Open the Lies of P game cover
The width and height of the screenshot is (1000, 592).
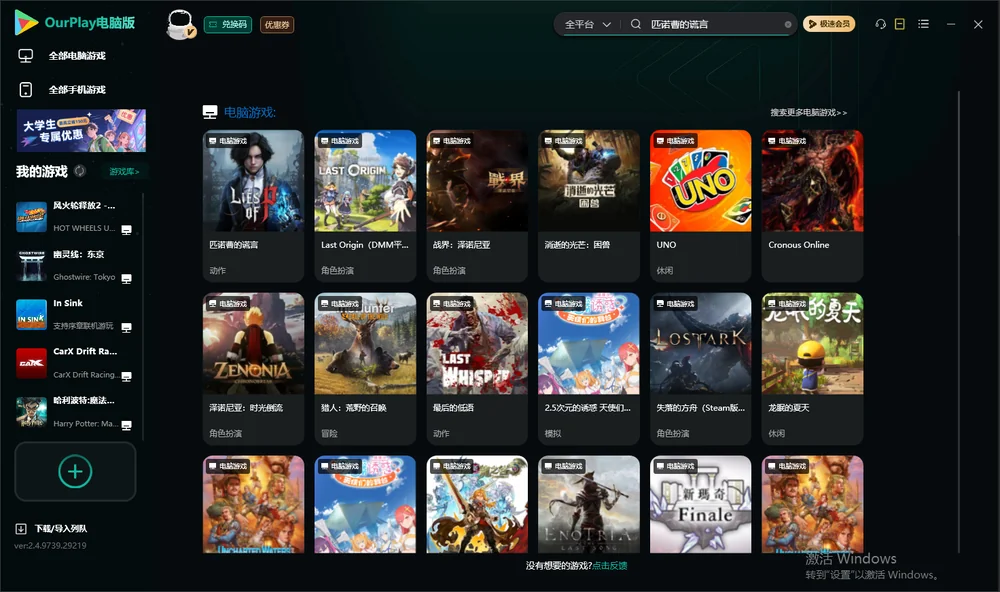253,181
